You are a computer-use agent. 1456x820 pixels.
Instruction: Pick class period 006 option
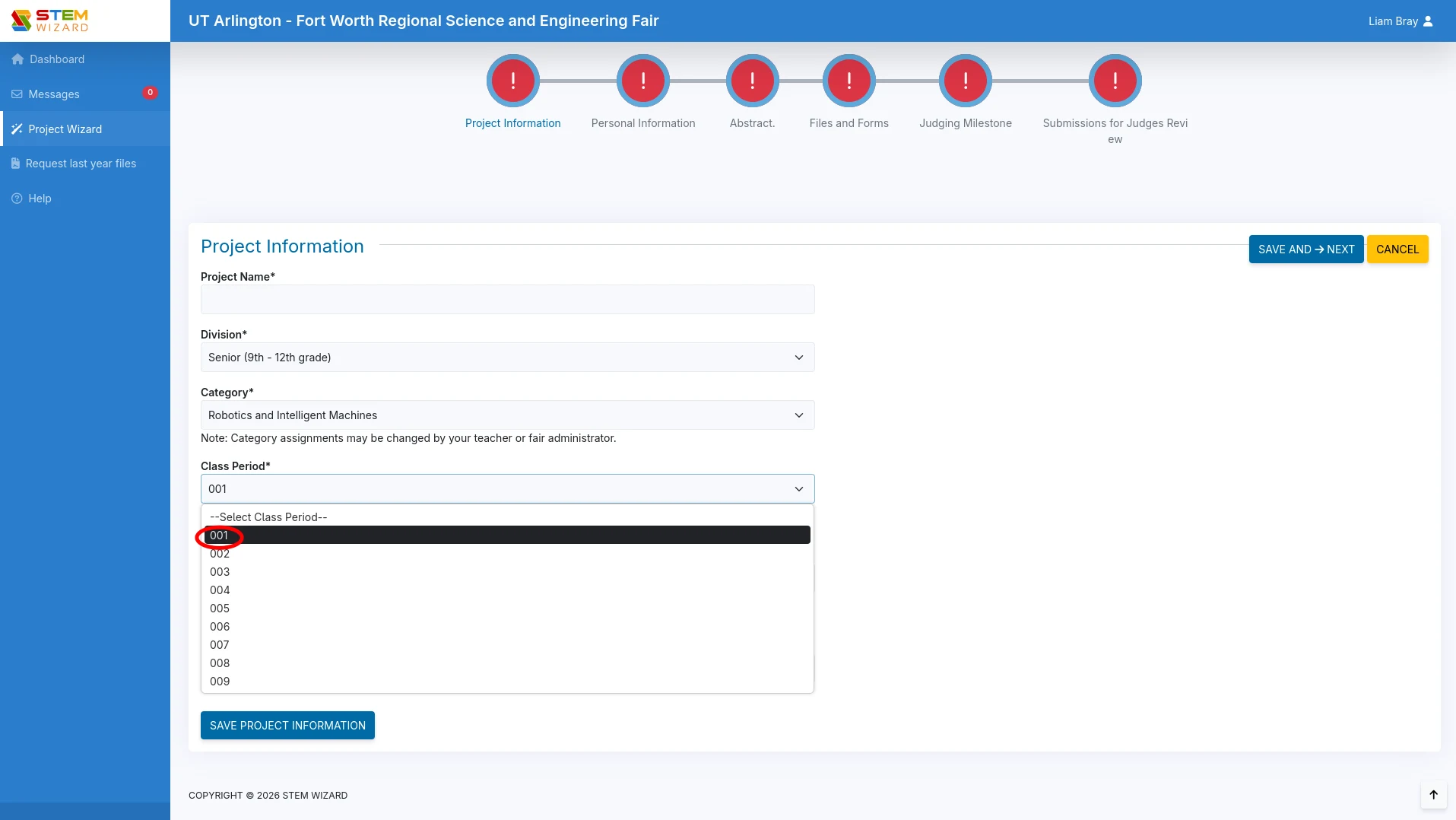point(507,627)
